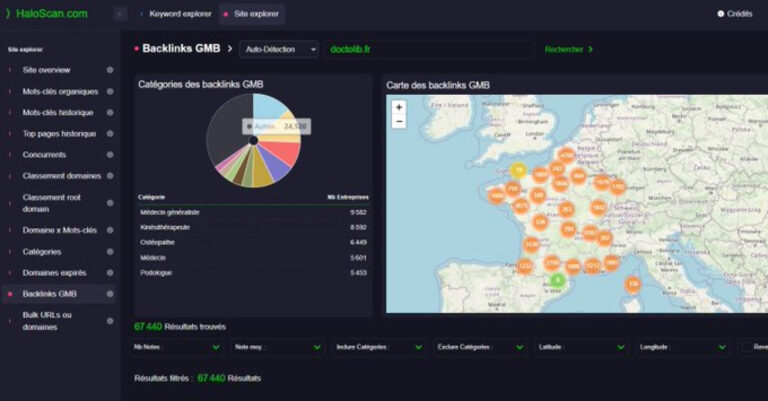Click the orange cluster marker on Corsica
Viewport: 768px width, 401px height.
pos(633,284)
